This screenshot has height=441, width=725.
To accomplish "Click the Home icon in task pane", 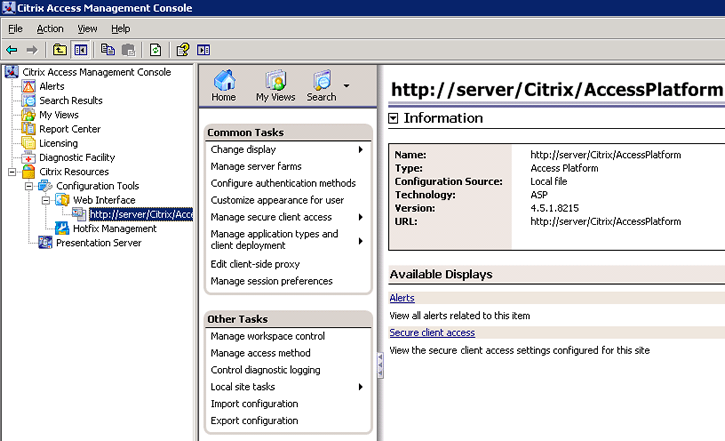I will tap(224, 86).
